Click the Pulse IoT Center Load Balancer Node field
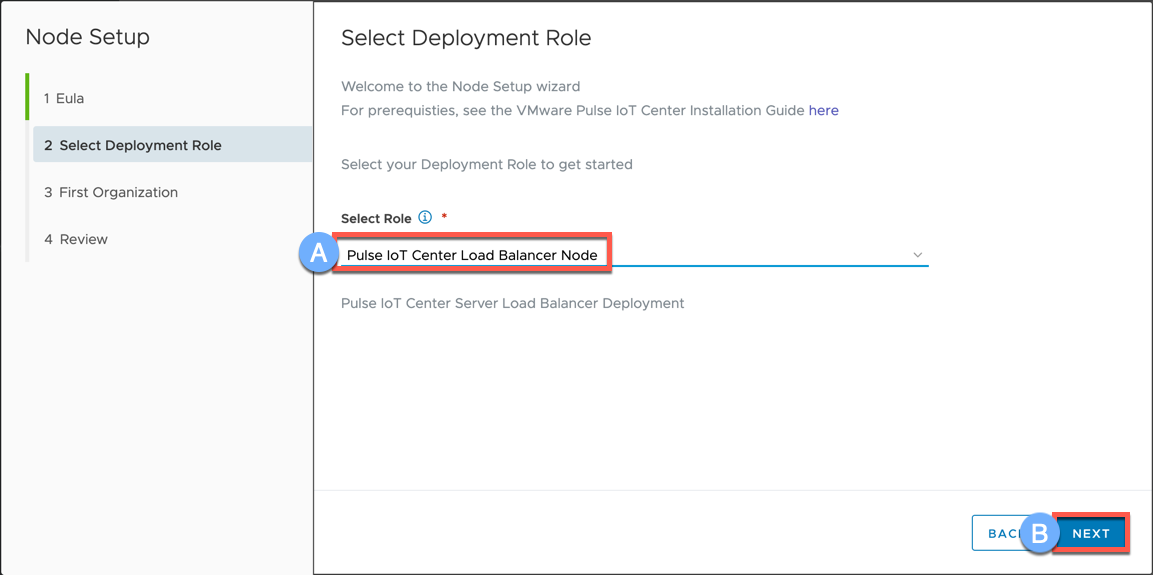The width and height of the screenshot is (1153, 575). tap(635, 255)
